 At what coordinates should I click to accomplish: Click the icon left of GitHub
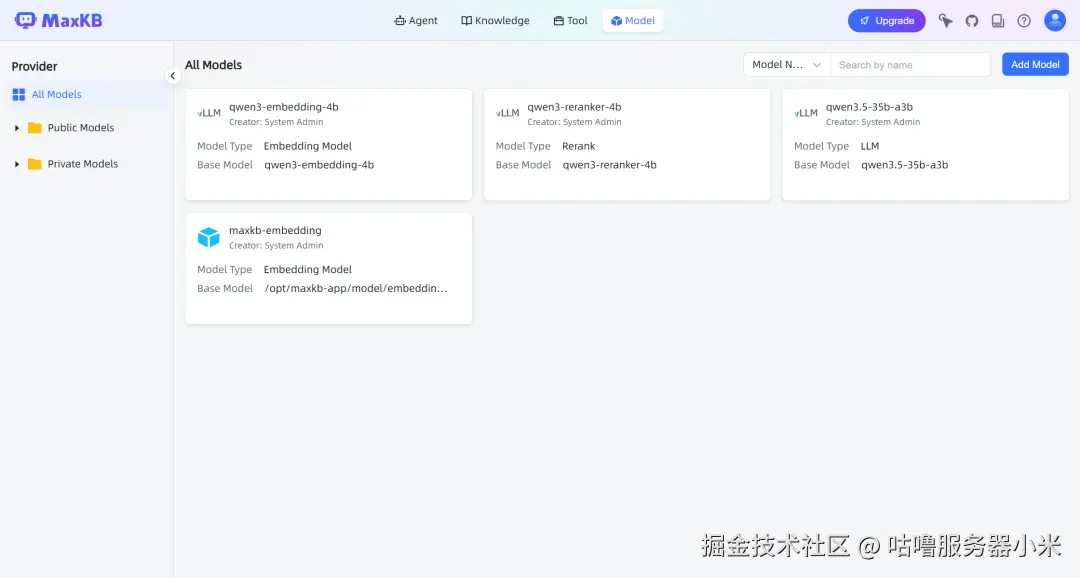[946, 21]
